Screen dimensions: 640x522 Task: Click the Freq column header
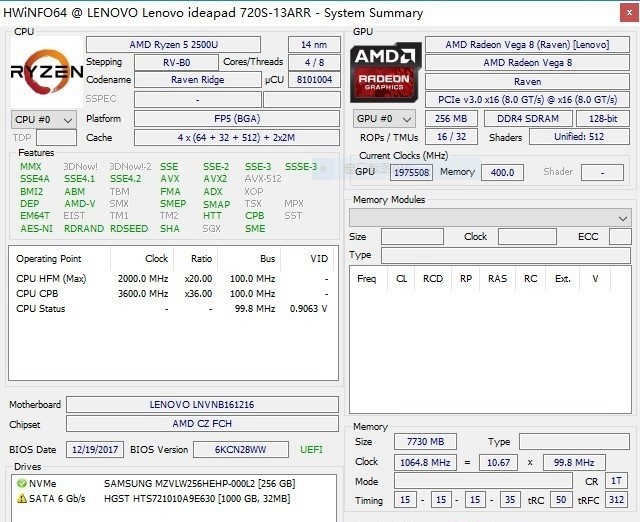pos(366,279)
